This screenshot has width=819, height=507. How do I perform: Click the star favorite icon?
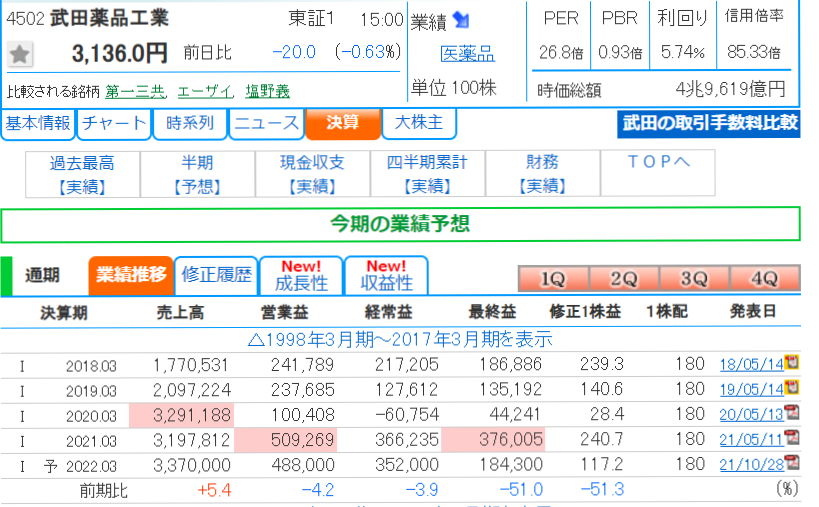click(x=20, y=54)
